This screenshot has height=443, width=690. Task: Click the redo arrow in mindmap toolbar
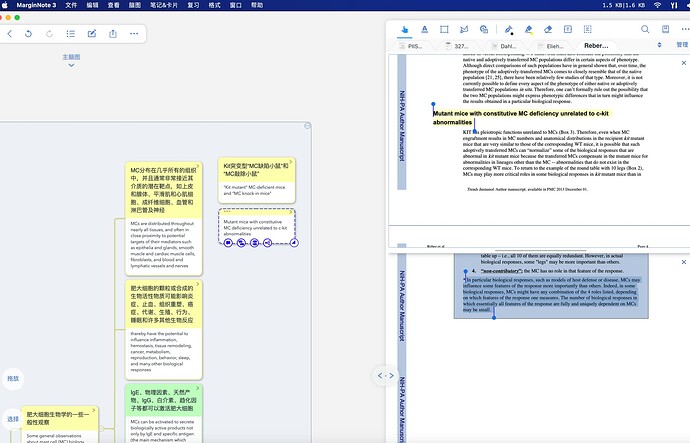tap(49, 34)
